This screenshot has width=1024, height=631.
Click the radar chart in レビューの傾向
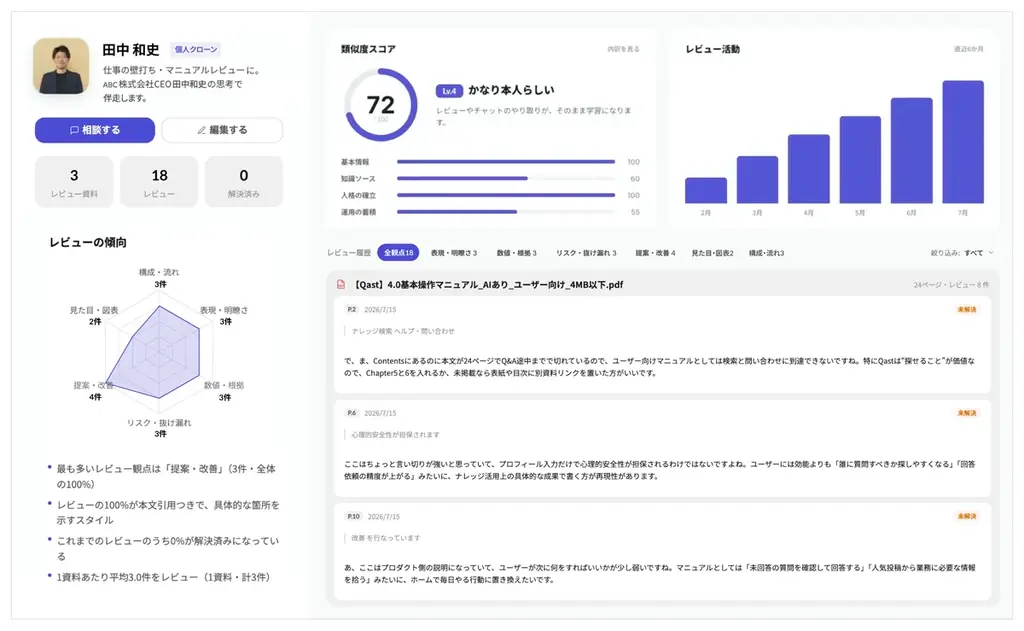pyautogui.click(x=159, y=352)
